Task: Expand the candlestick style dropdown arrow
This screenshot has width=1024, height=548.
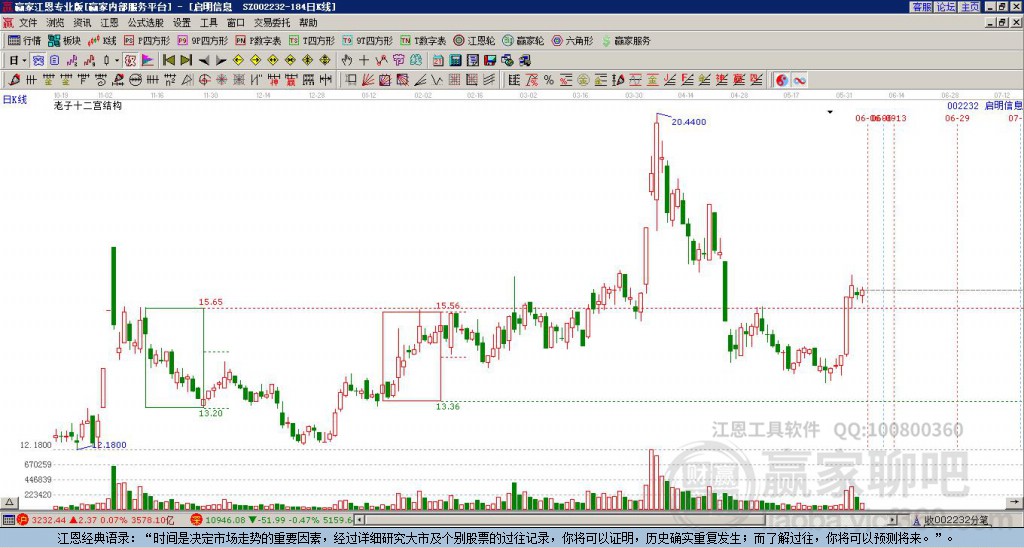Action: click(x=117, y=60)
